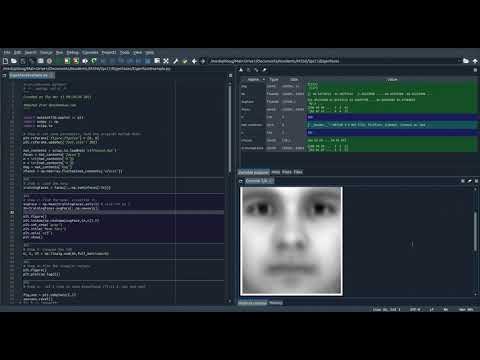Image resolution: width=480 pixels, height=360 pixels.
Task: Close the EigenfaceExample.py editor tab
Action: click(51, 76)
